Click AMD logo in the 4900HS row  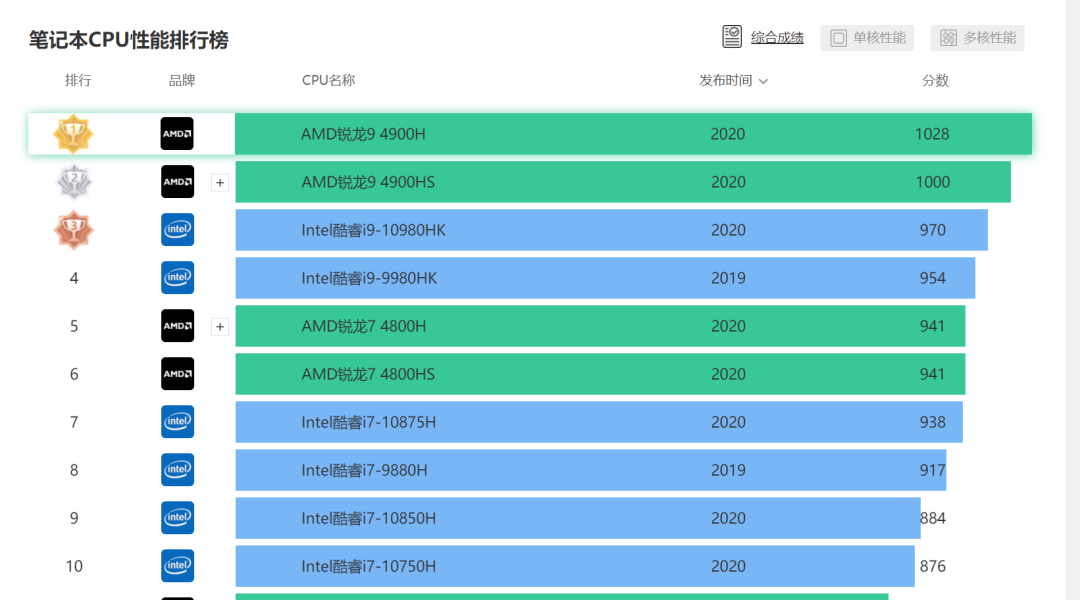pyautogui.click(x=177, y=182)
